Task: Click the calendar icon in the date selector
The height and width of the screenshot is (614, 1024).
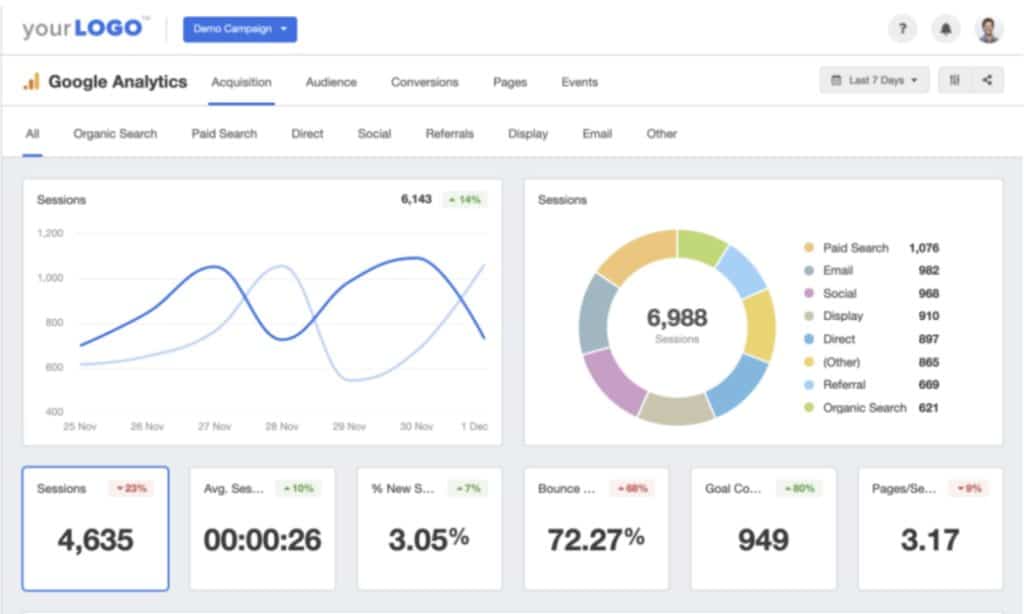Action: pyautogui.click(x=837, y=79)
